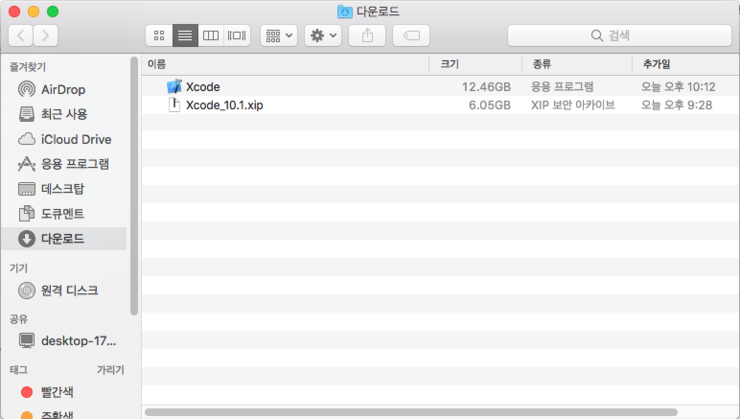
Task: Open 응용 프로그램 folder in sidebar
Action: [x=74, y=164]
